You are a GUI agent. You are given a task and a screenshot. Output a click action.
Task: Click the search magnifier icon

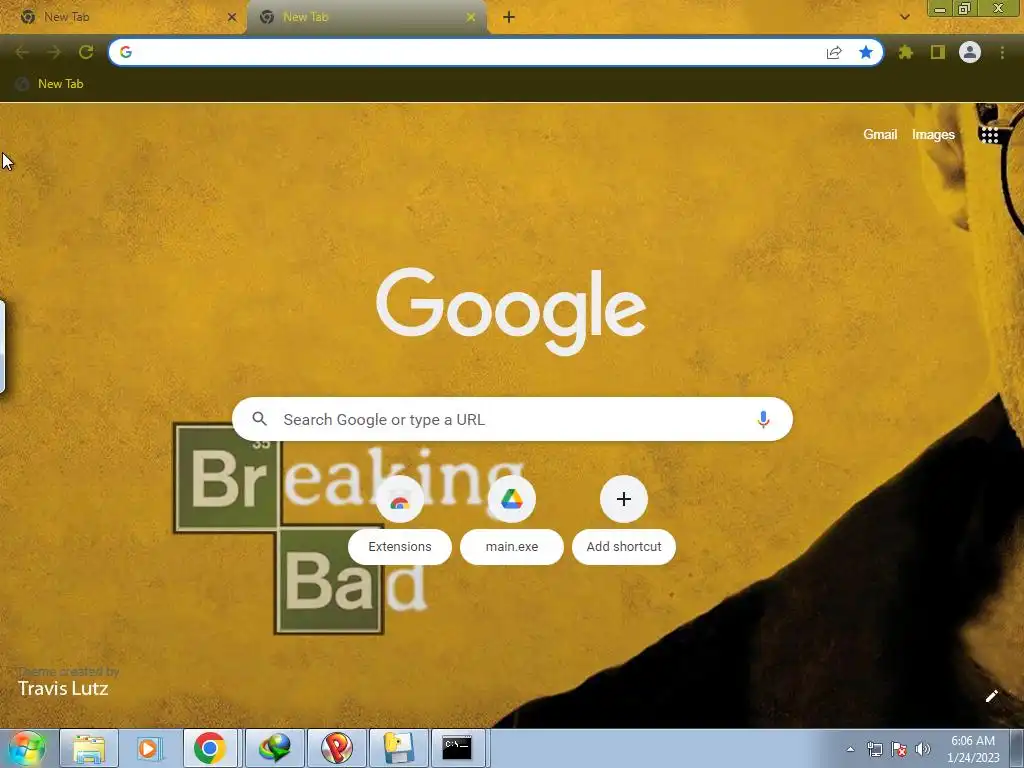coord(259,419)
